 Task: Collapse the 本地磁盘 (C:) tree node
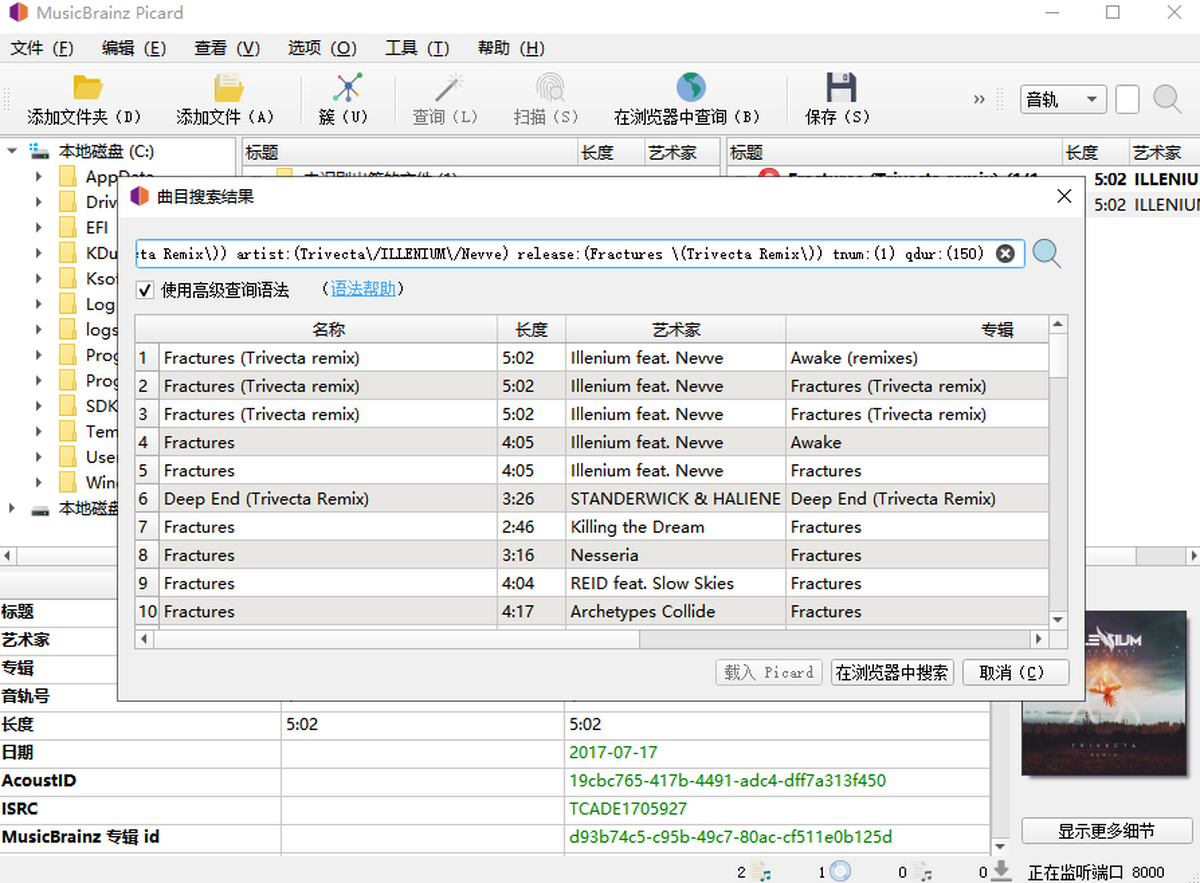coord(13,152)
